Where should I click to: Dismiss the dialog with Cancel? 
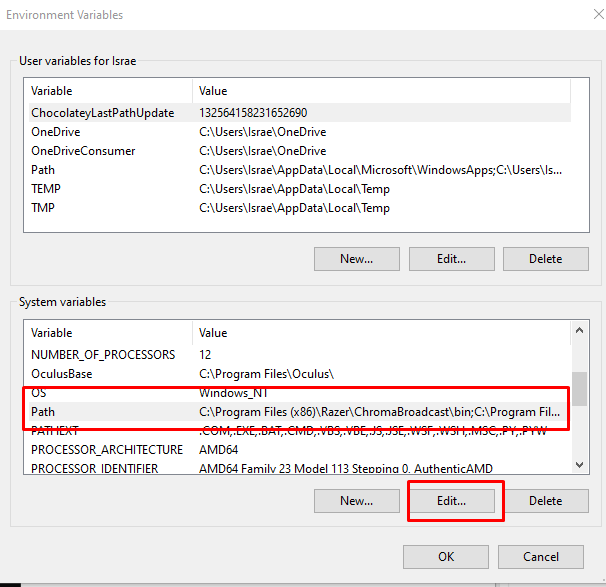(x=541, y=557)
